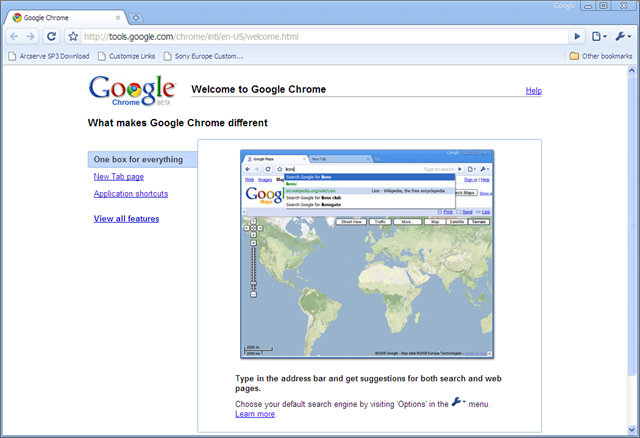
Task: Click the Chrome favicon on the tab
Action: 17,18
